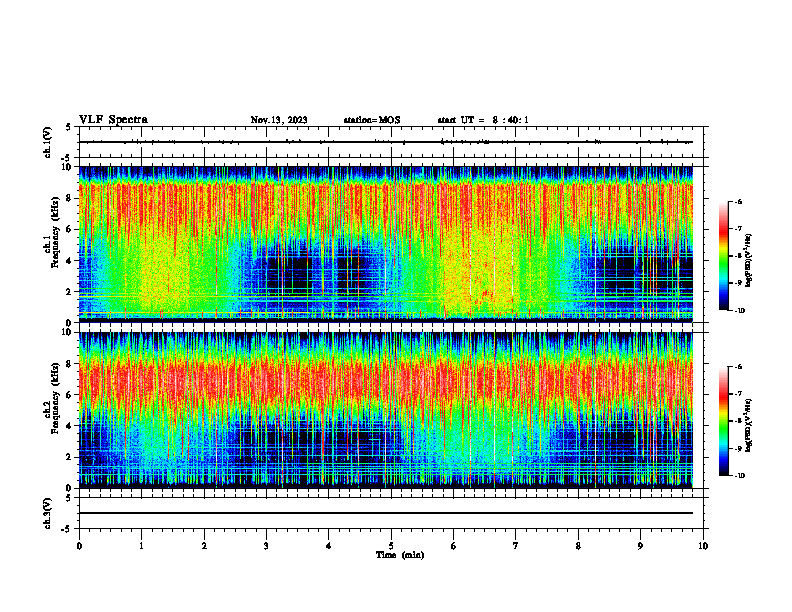Image resolution: width=792 pixels, height=612 pixels.
Task: Select the ch.1 color bar log(PSD) label
Action: 749,261
